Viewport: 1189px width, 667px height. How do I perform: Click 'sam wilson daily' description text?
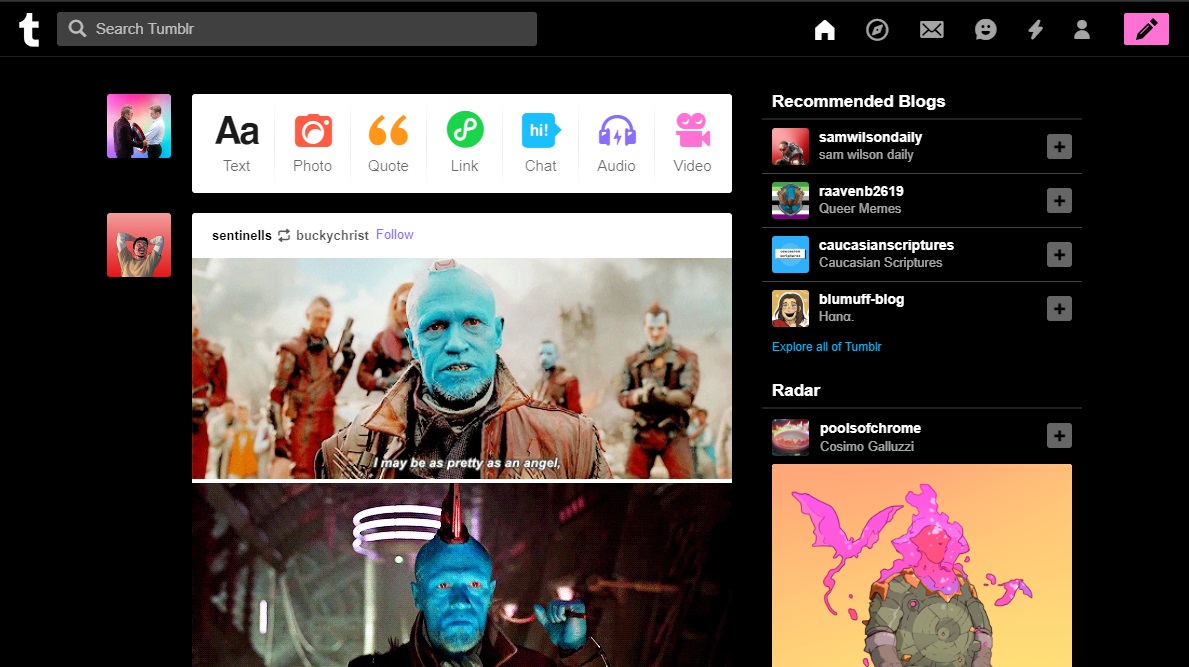click(x=866, y=155)
